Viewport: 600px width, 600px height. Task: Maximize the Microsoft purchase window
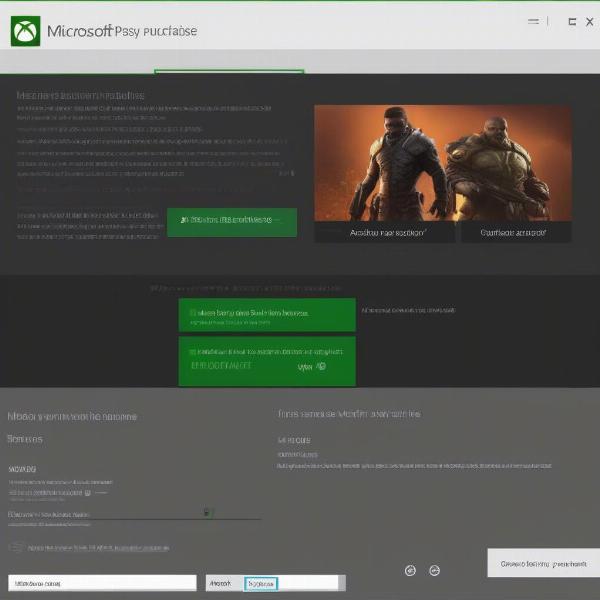point(572,22)
